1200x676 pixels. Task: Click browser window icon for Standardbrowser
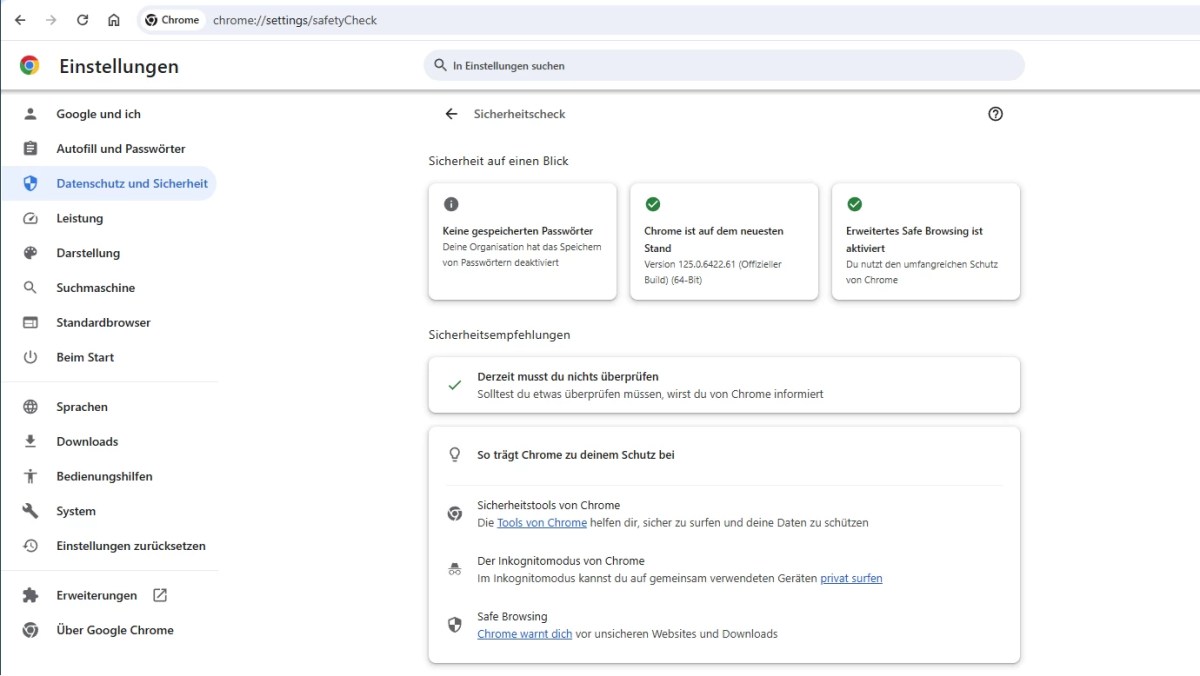point(30,323)
